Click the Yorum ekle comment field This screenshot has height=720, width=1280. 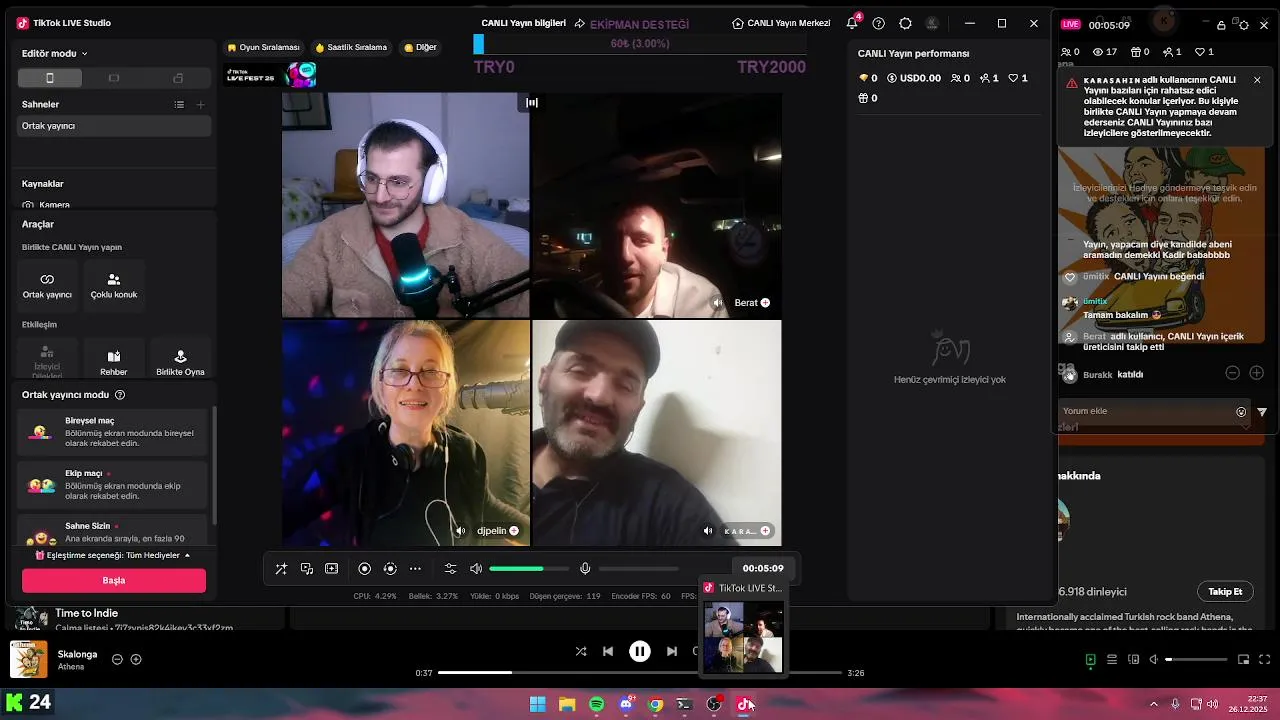[x=1146, y=411]
